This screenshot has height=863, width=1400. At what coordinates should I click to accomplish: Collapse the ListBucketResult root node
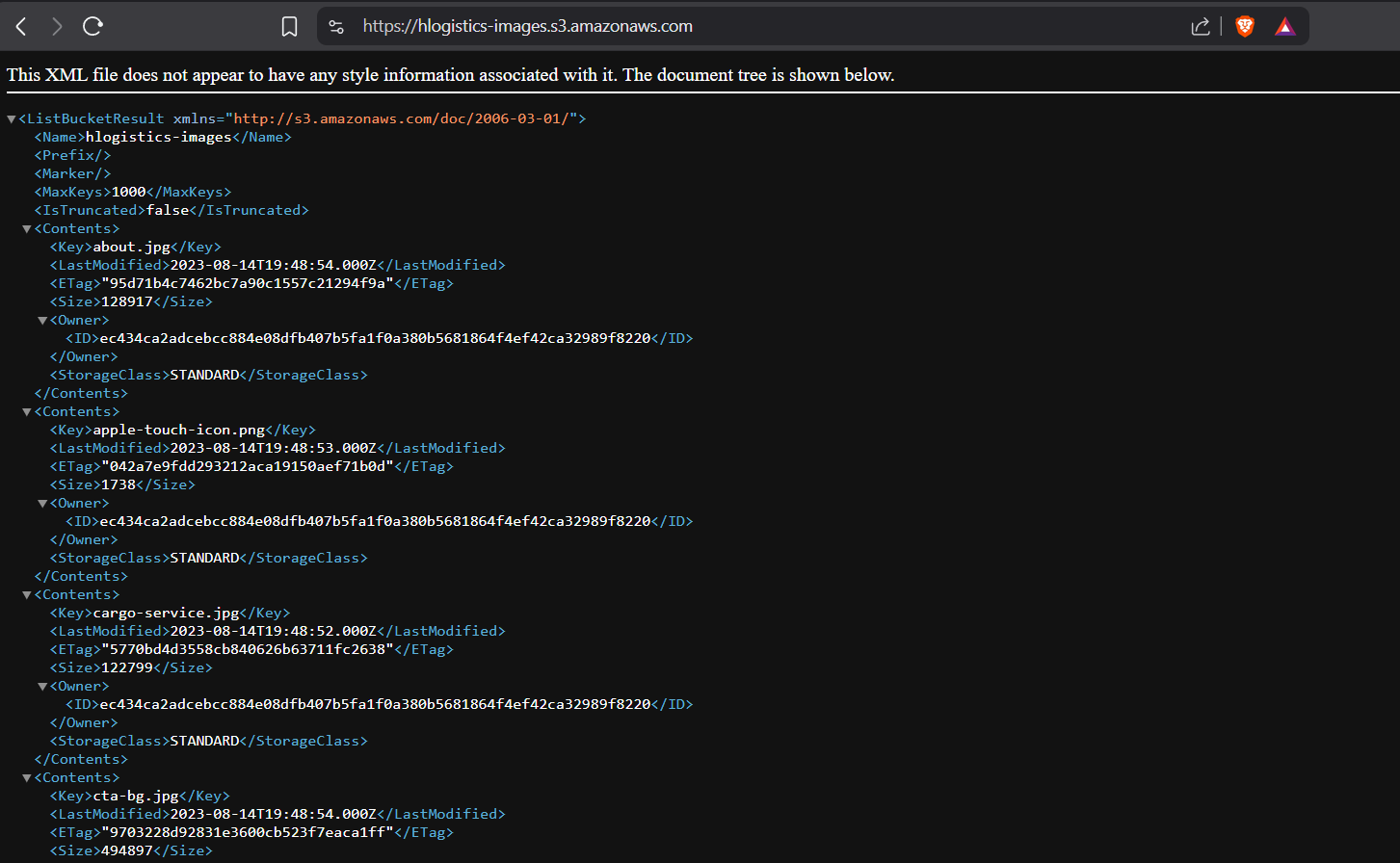(12, 119)
